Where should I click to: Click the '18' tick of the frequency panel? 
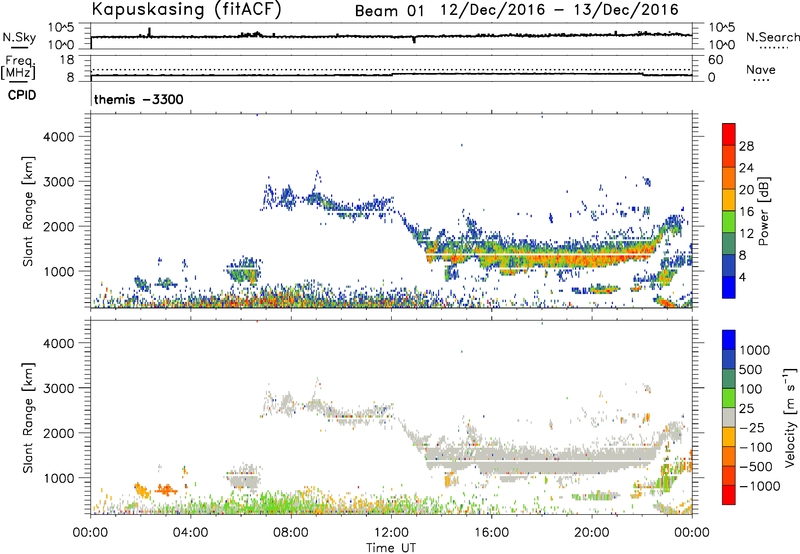click(x=67, y=60)
